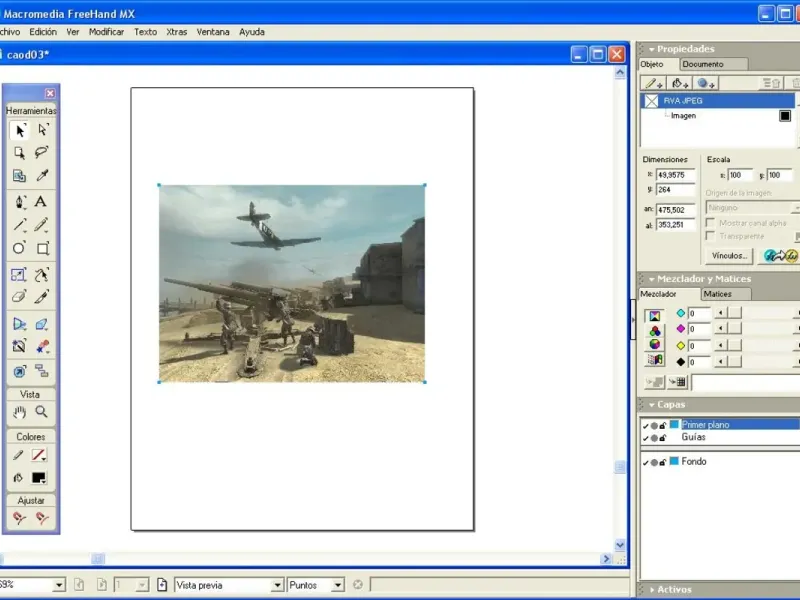Open the Modificar menu
Viewport: 800px width, 600px height.
click(x=106, y=32)
